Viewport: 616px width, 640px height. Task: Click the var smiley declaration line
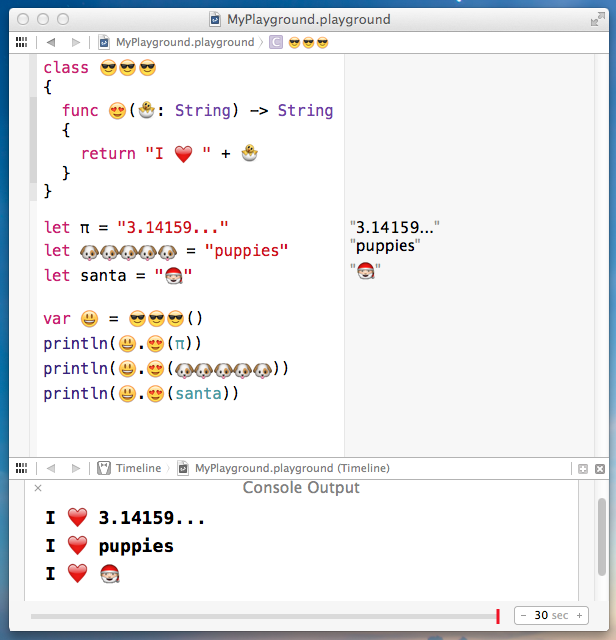123,318
